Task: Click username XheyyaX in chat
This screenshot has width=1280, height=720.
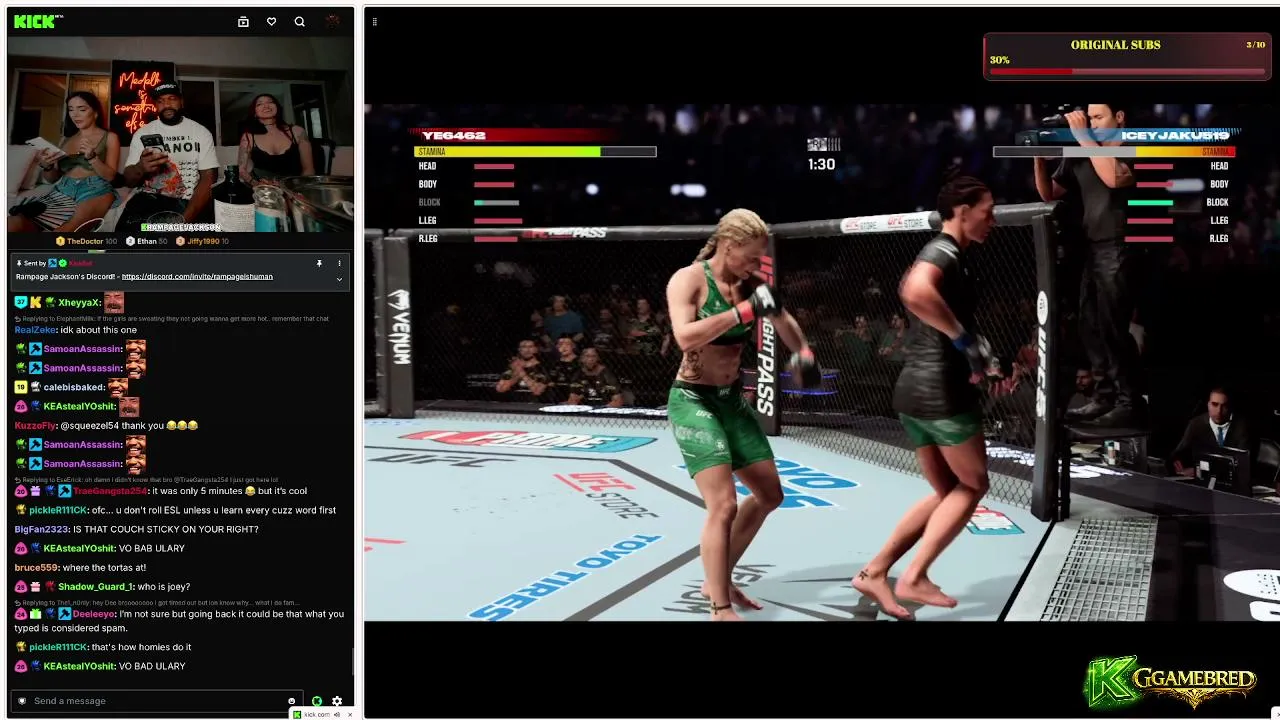Action: click(x=79, y=302)
